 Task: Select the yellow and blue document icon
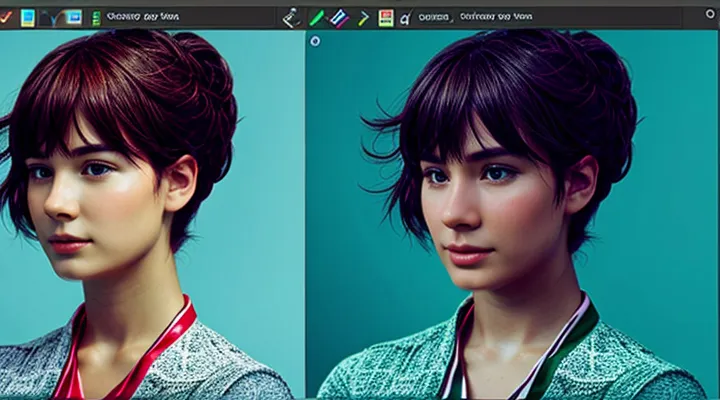point(28,17)
